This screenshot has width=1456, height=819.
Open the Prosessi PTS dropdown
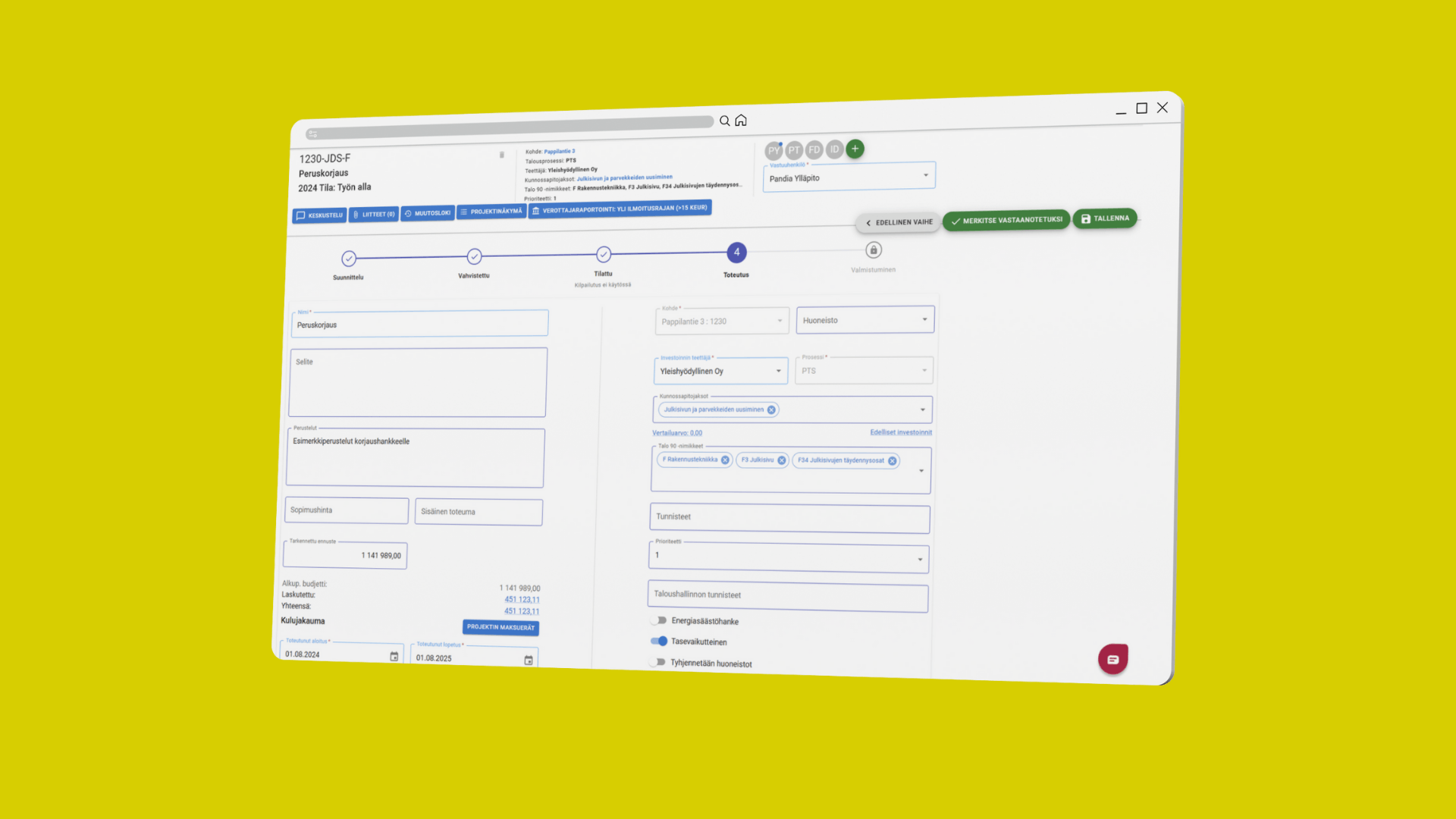(864, 370)
